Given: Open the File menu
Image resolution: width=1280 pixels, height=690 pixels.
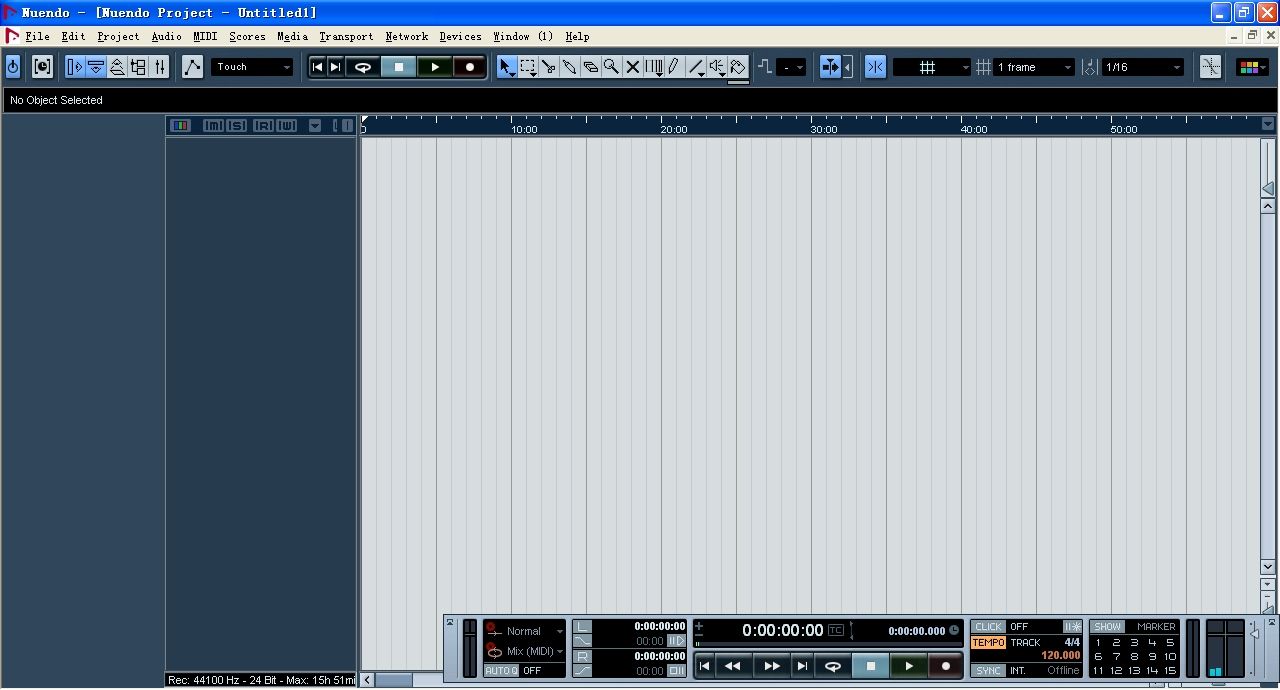Looking at the screenshot, I should click(x=37, y=36).
